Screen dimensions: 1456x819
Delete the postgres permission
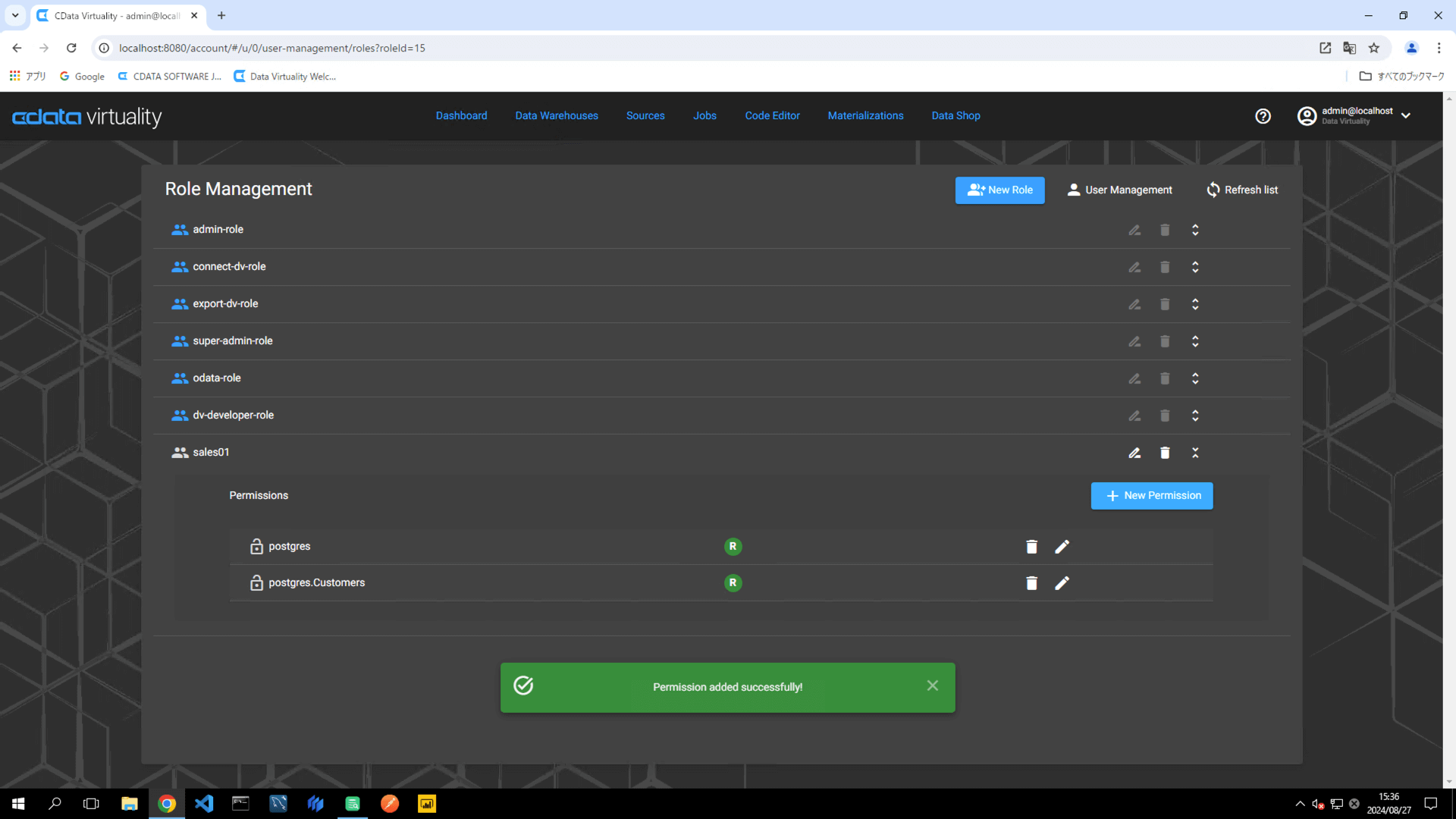tap(1031, 547)
